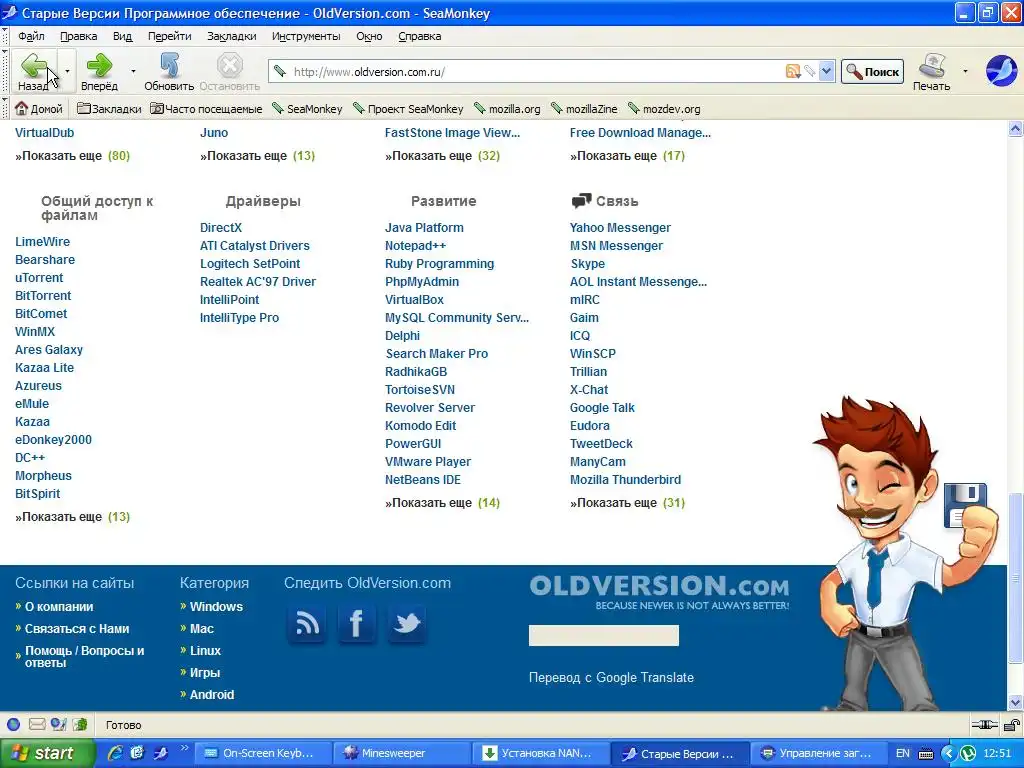Open the Android category footer link
The width and height of the screenshot is (1024, 768).
coord(212,695)
